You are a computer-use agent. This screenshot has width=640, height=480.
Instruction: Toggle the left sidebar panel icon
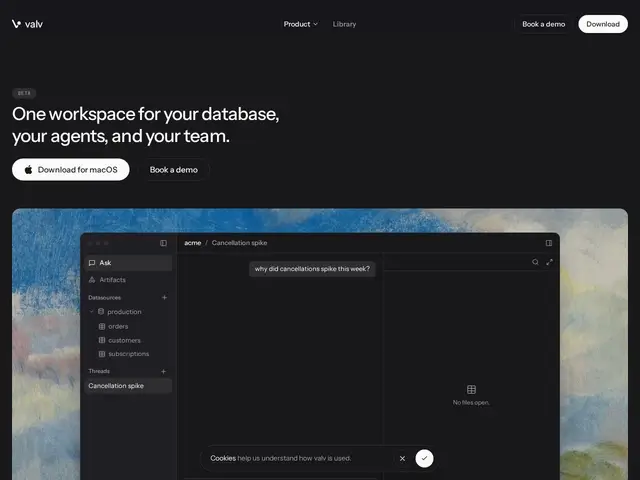pos(163,243)
